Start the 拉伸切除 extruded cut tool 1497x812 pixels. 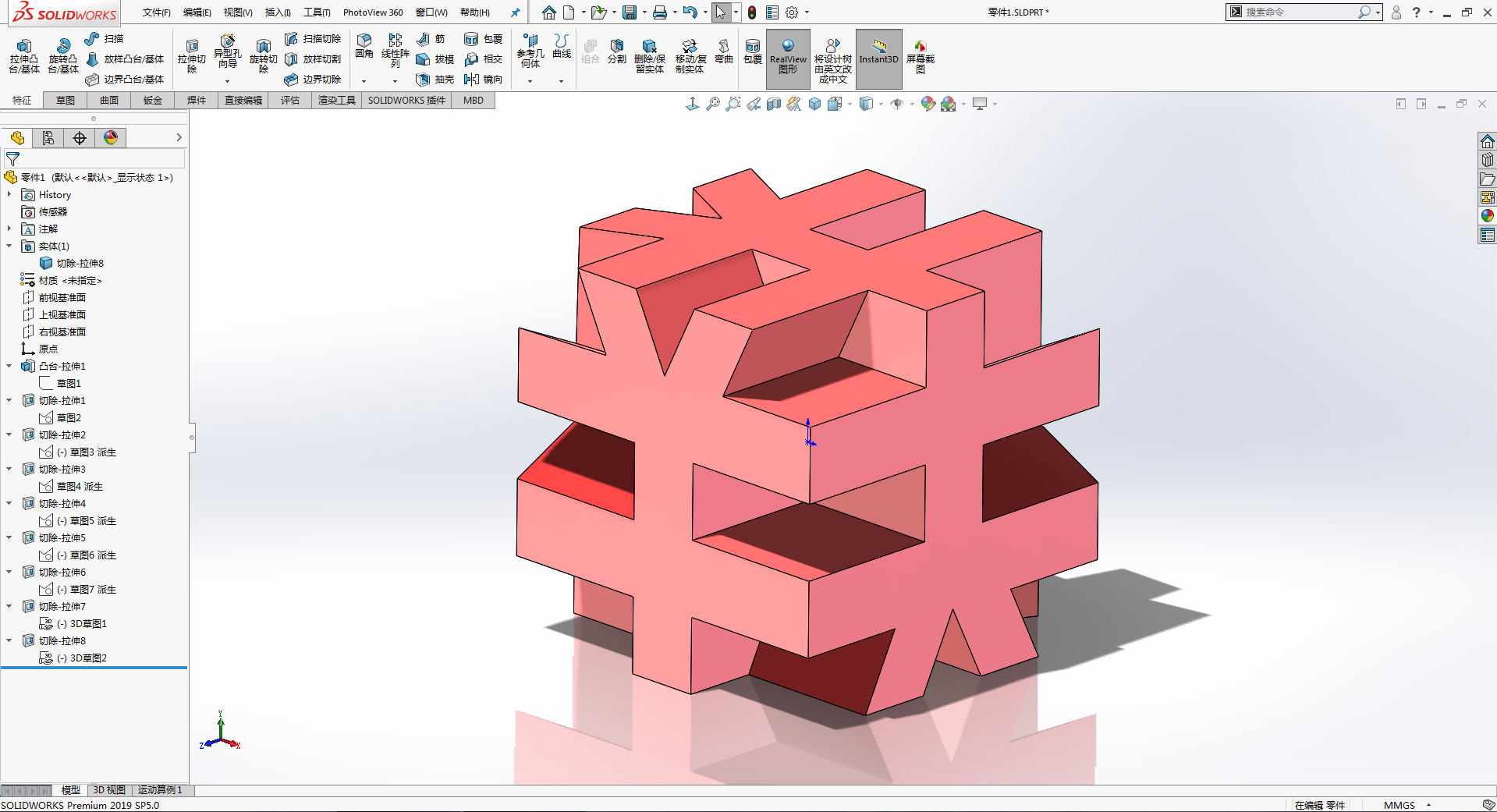coord(192,56)
